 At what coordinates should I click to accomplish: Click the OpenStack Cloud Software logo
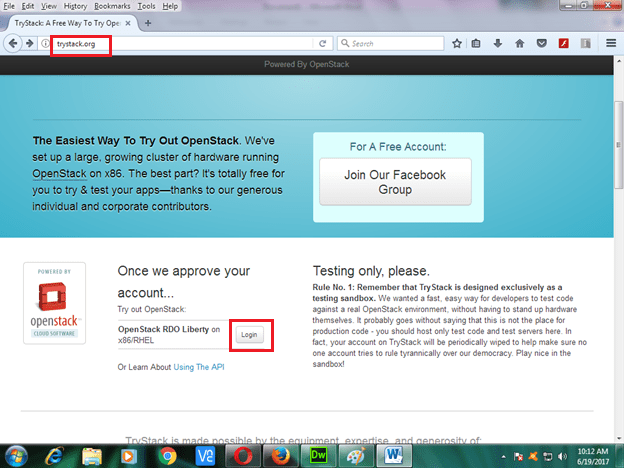(x=55, y=303)
